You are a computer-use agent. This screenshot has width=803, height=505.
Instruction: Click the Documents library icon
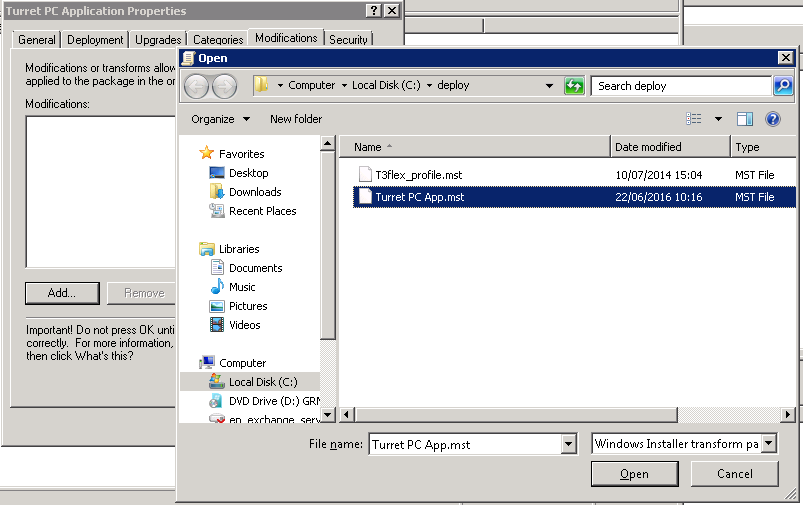point(217,267)
